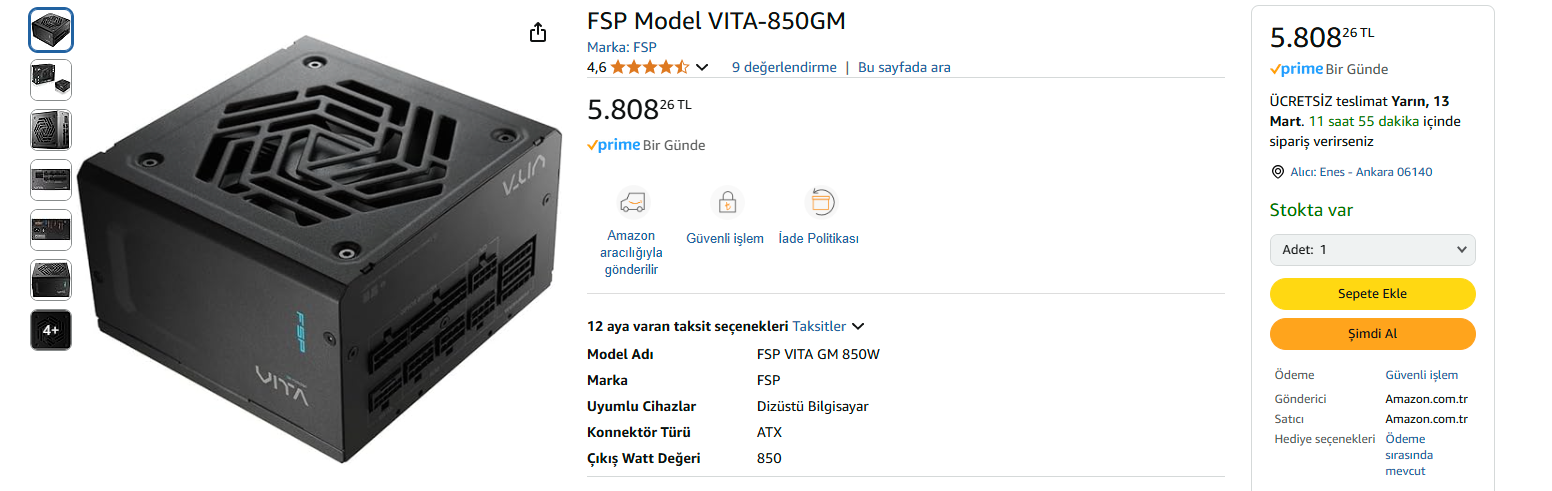
Task: Select the second product thumbnail image
Action: tap(51, 80)
